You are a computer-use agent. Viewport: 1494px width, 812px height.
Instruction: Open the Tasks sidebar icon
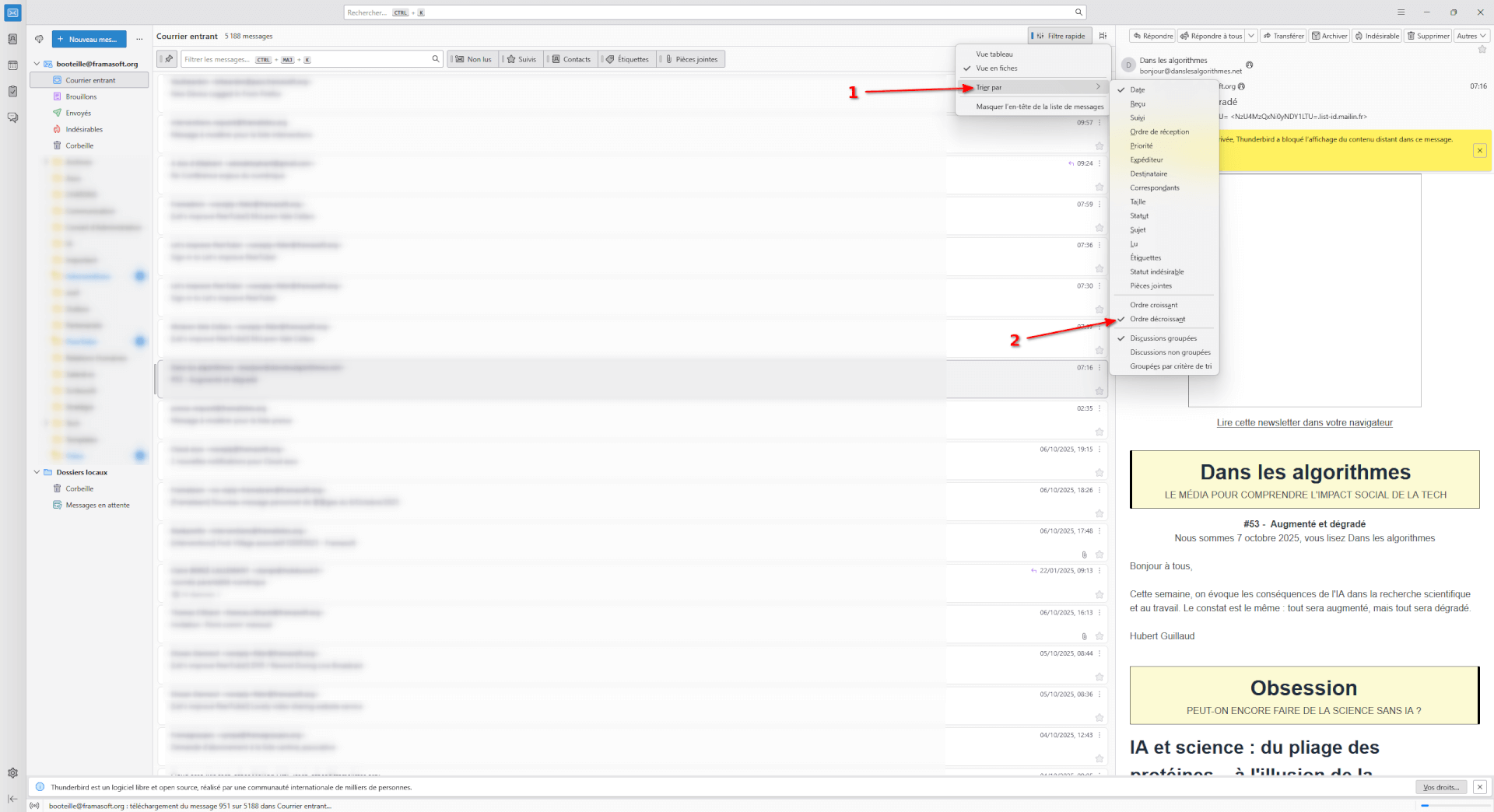tap(12, 92)
